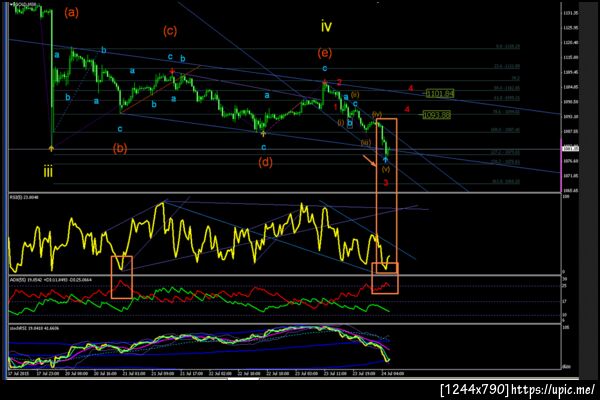Select the 1093.88 price target label

click(x=437, y=114)
